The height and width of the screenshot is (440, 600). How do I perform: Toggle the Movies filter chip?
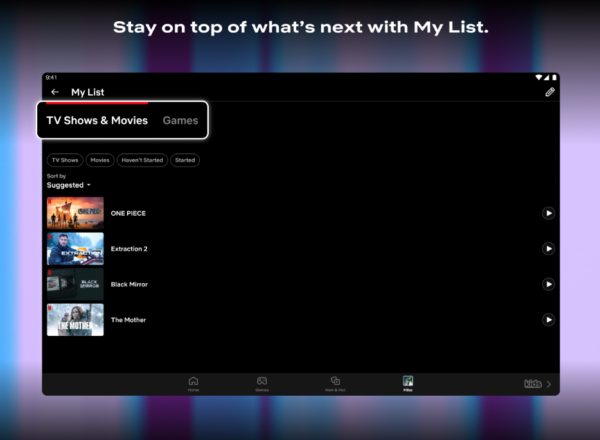[100, 160]
